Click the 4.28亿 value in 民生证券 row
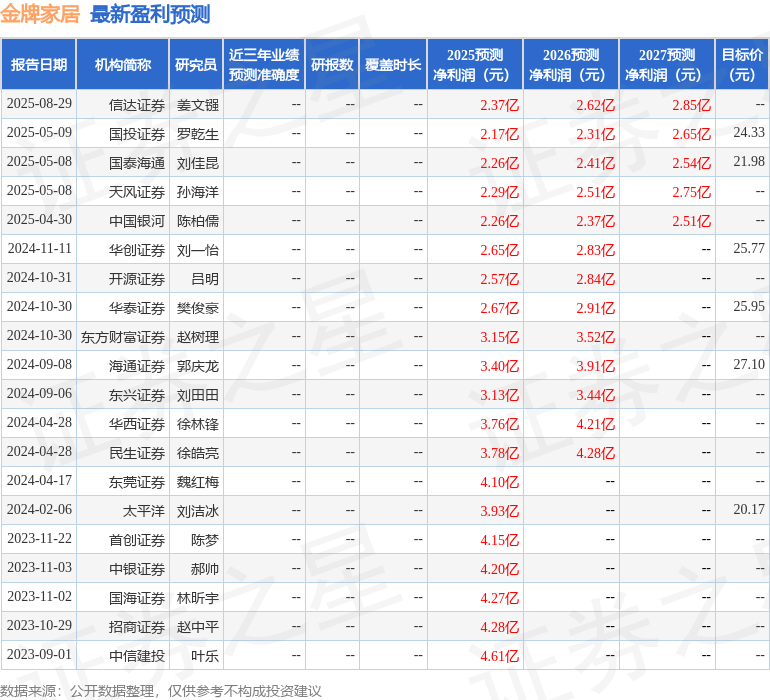770x700 pixels. [595, 453]
